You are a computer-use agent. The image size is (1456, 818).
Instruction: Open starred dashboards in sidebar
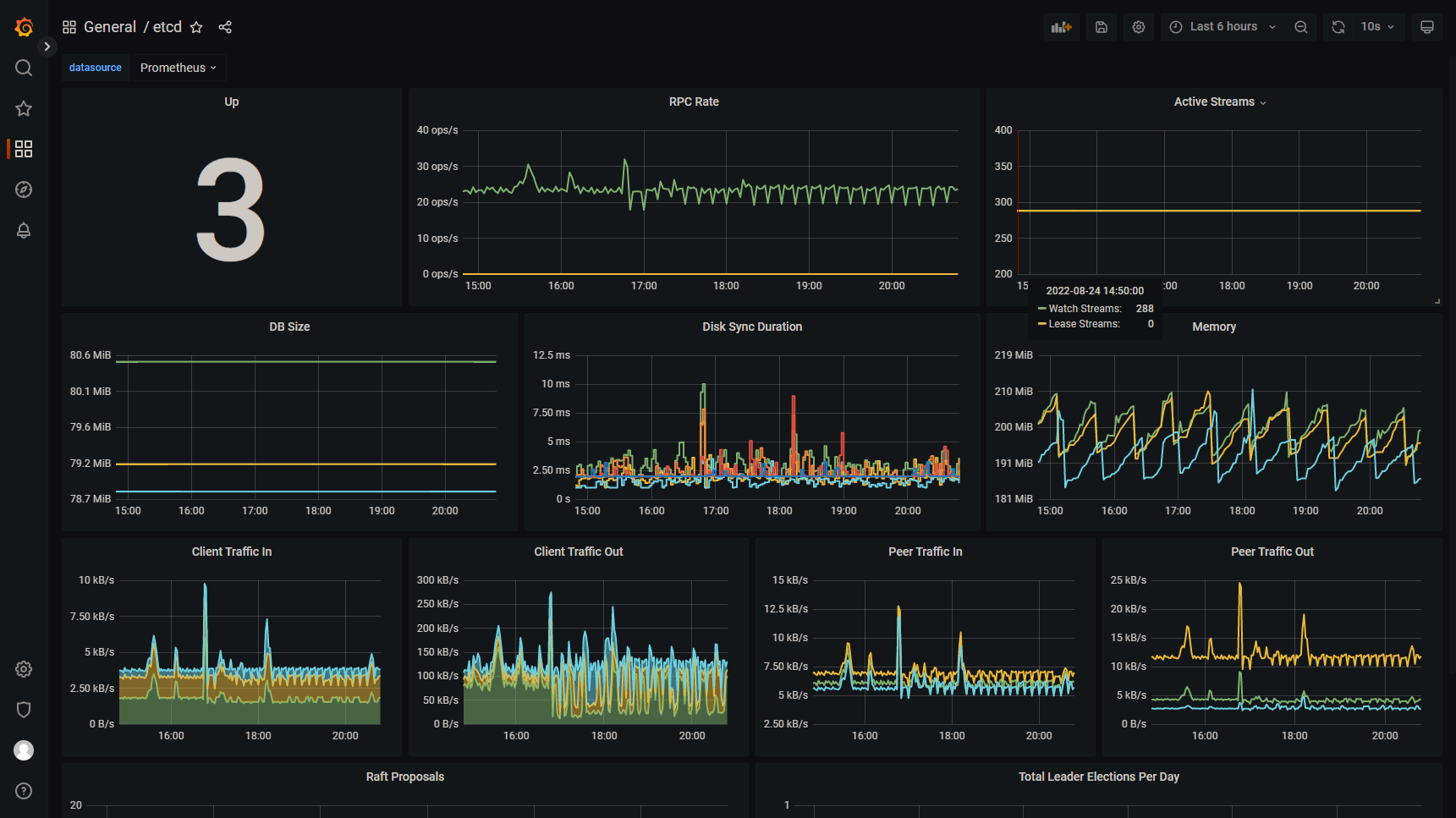point(24,108)
